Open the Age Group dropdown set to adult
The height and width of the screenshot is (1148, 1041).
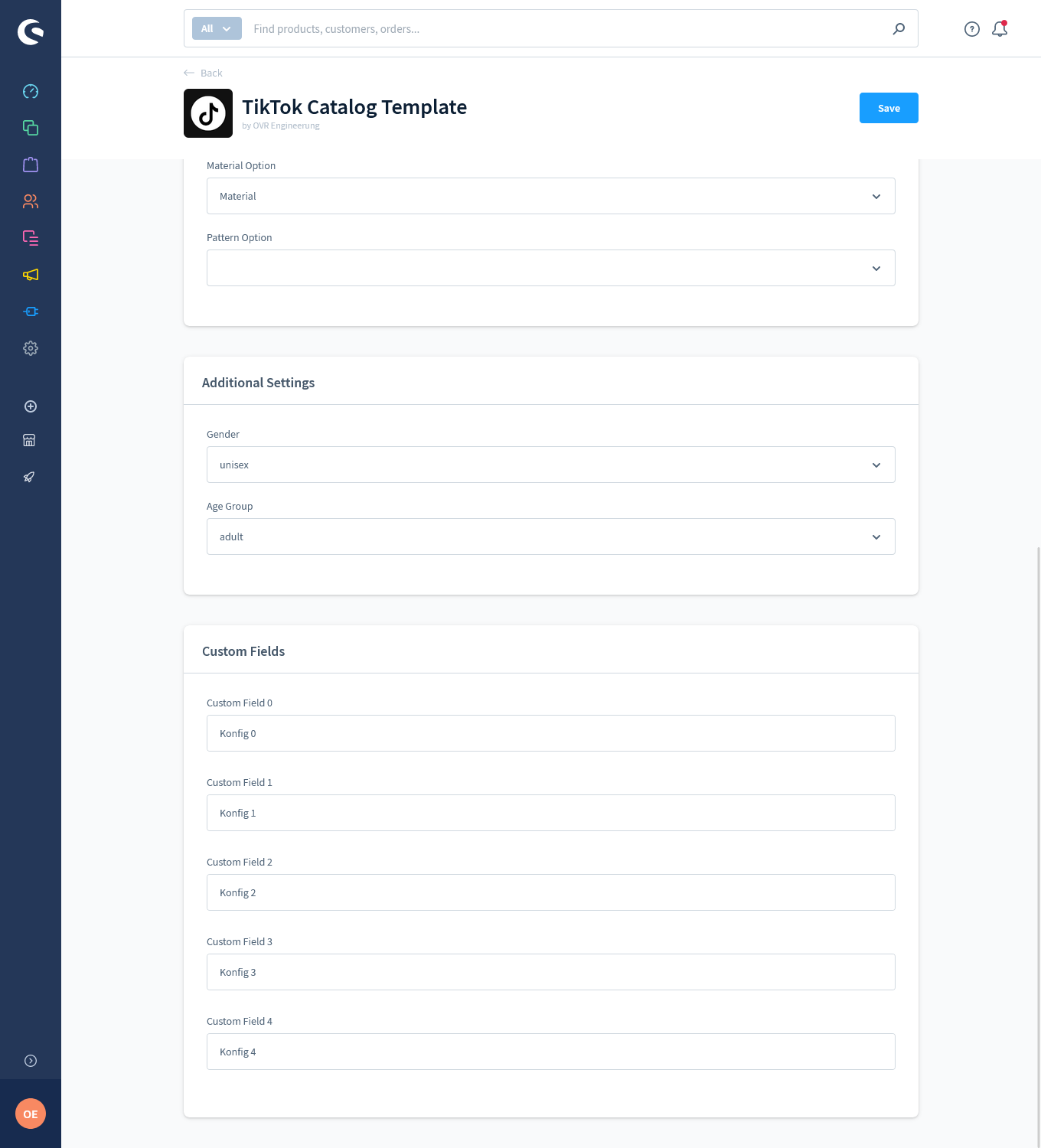[x=551, y=536]
